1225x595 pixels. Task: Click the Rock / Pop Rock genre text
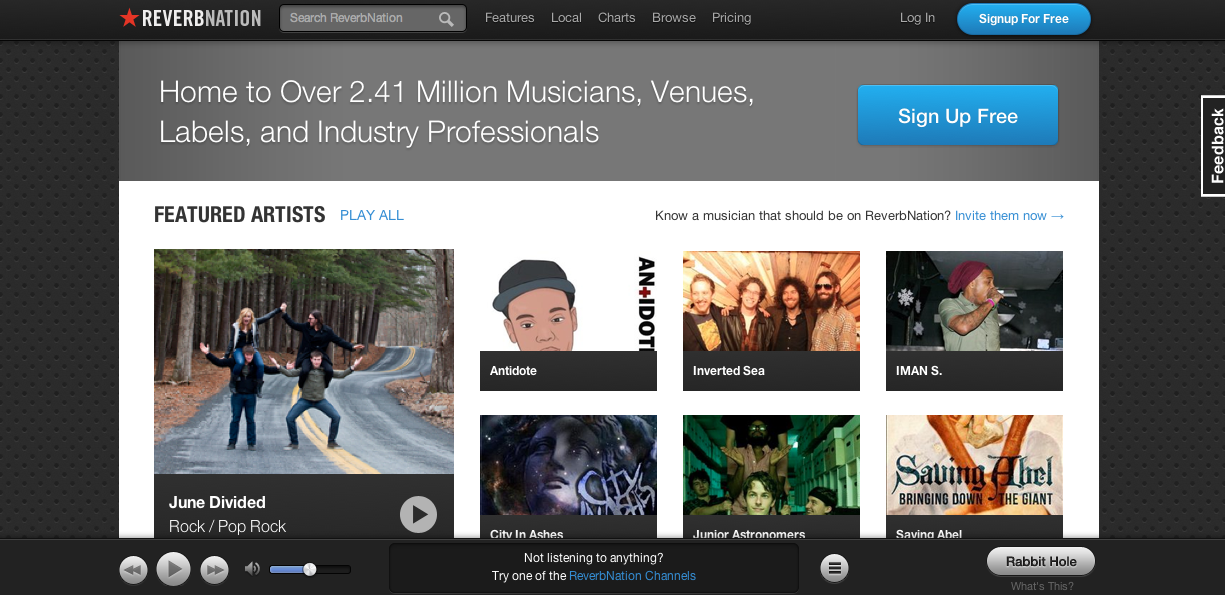pos(227,526)
